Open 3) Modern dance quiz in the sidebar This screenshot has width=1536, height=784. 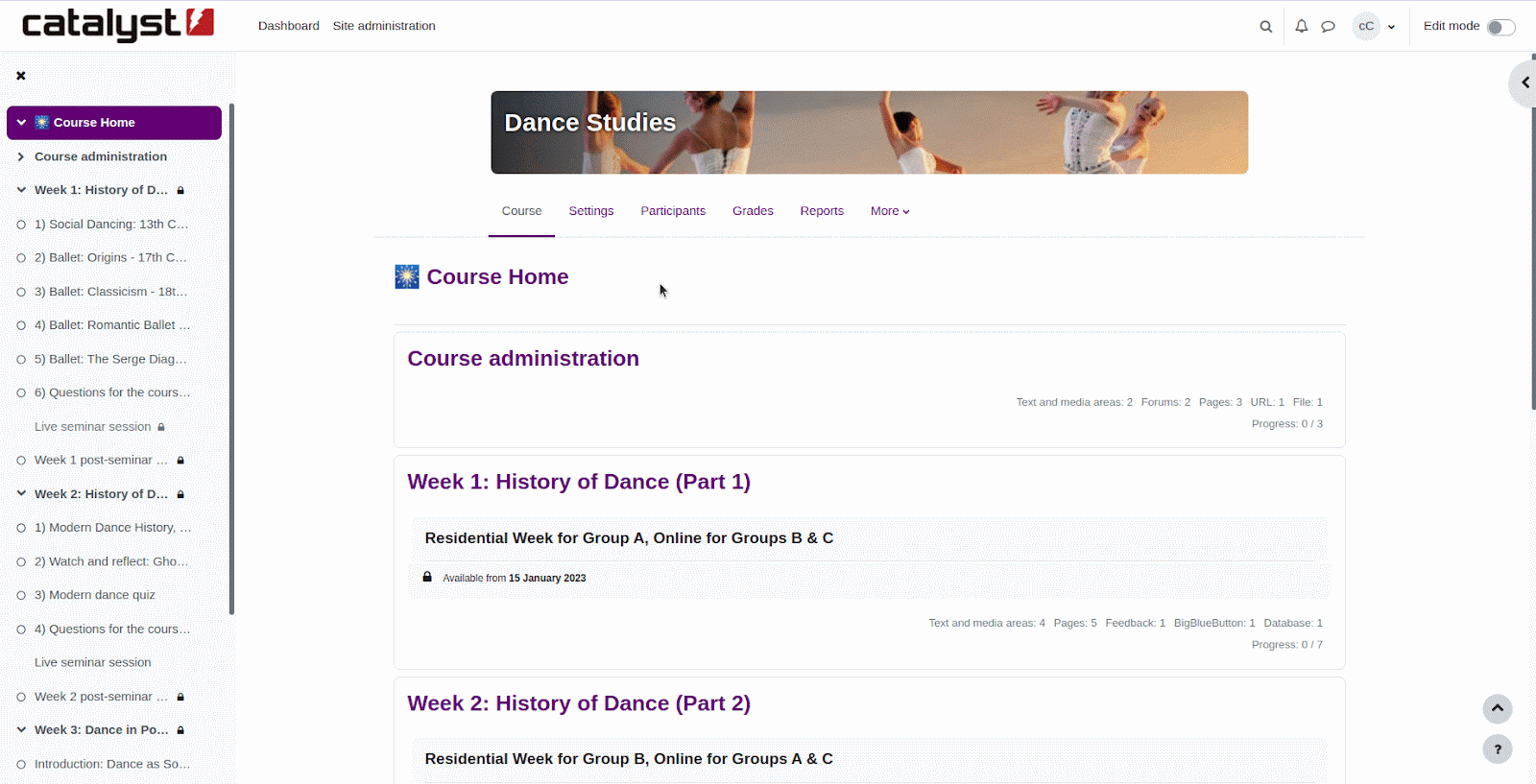point(95,595)
